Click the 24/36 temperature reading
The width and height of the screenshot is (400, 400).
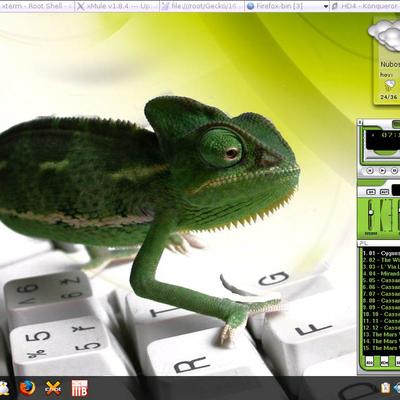tap(389, 97)
